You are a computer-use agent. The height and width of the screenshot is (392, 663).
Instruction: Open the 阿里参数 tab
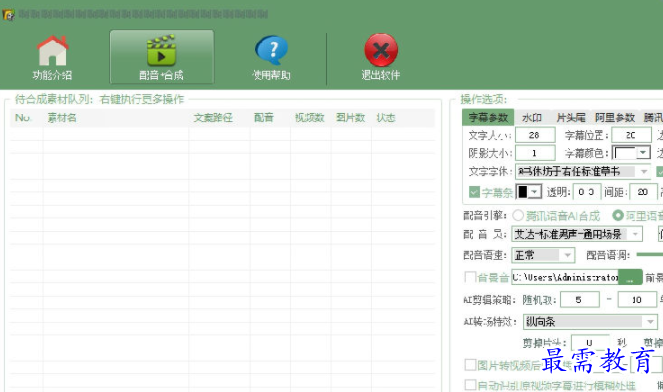(x=615, y=117)
